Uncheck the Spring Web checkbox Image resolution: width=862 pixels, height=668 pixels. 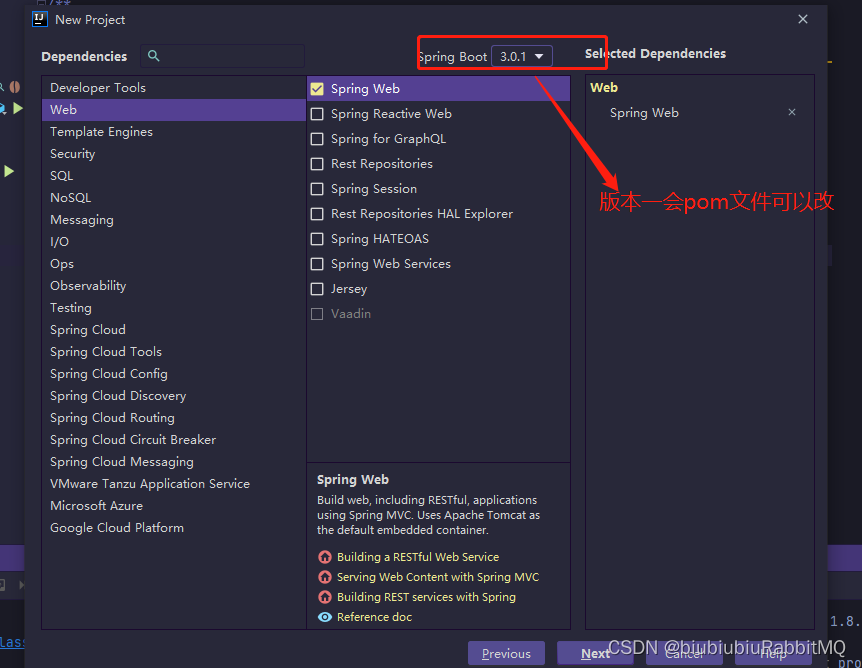click(317, 89)
